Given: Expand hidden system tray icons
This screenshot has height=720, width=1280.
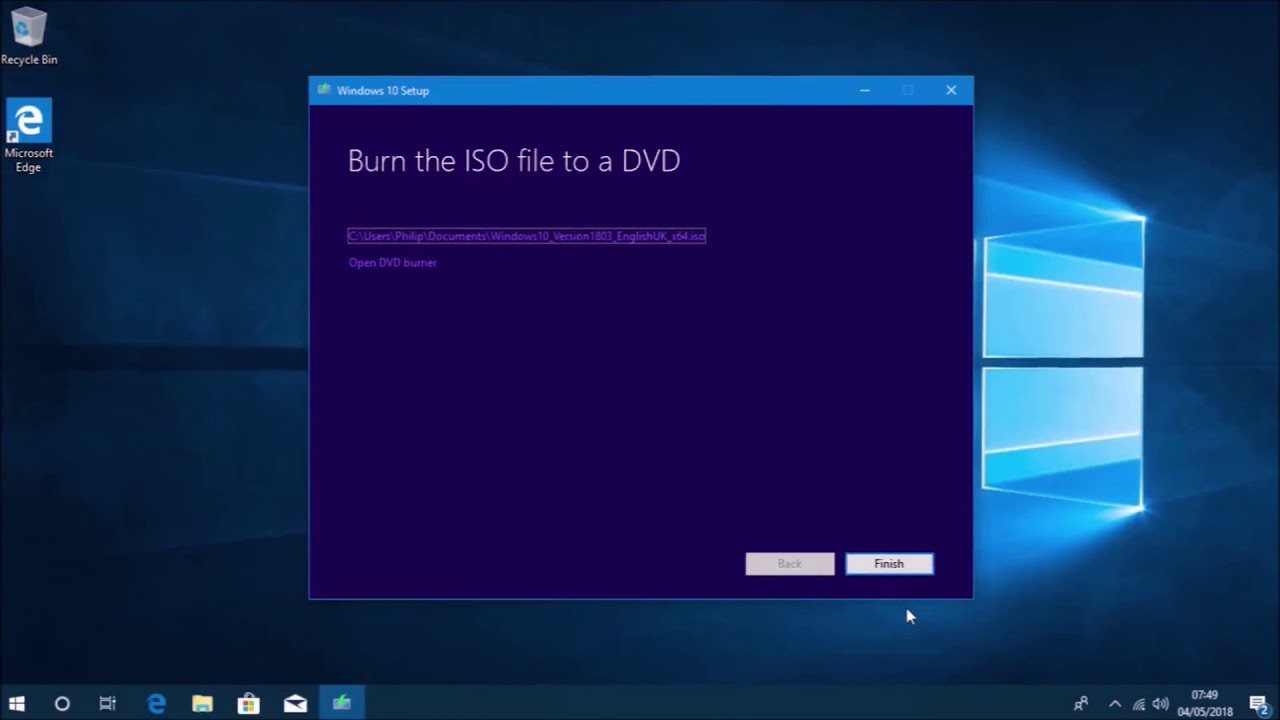Looking at the screenshot, I should coord(1115,703).
